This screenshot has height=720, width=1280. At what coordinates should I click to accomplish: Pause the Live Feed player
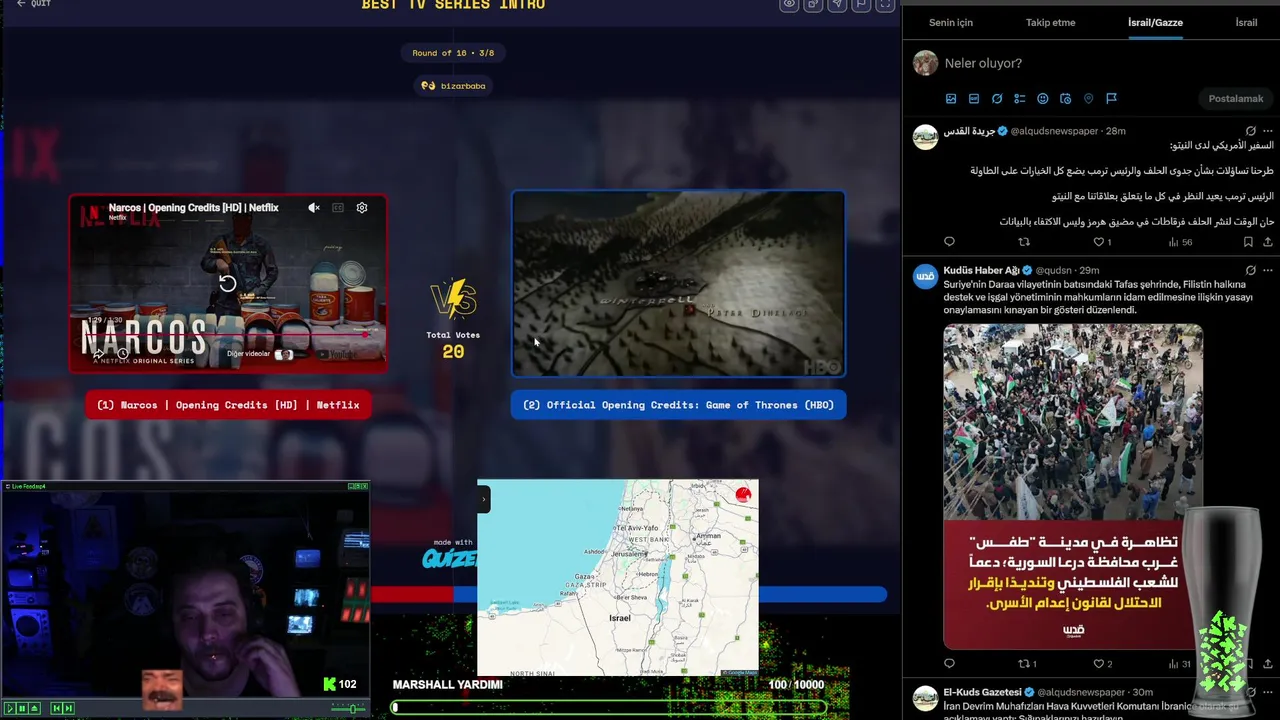[22, 708]
